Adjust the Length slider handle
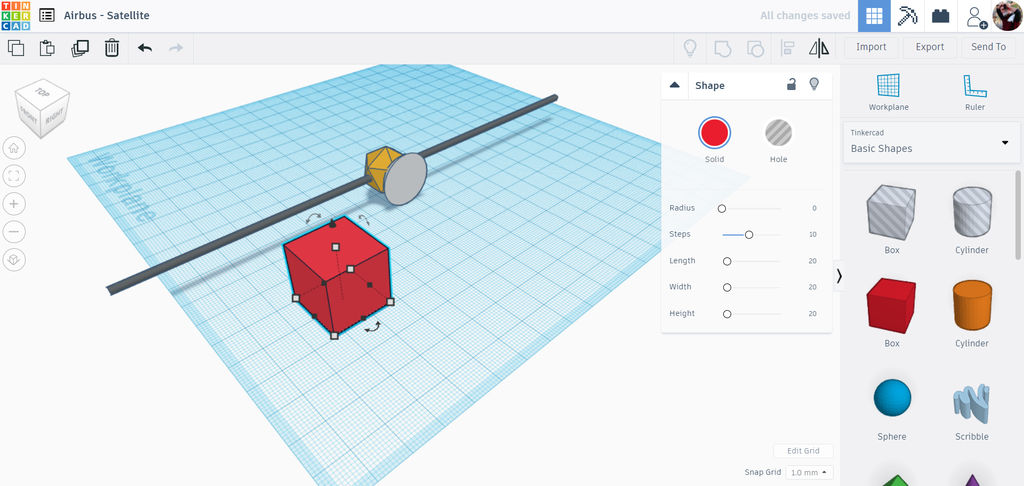This screenshot has width=1024, height=486. 727,261
